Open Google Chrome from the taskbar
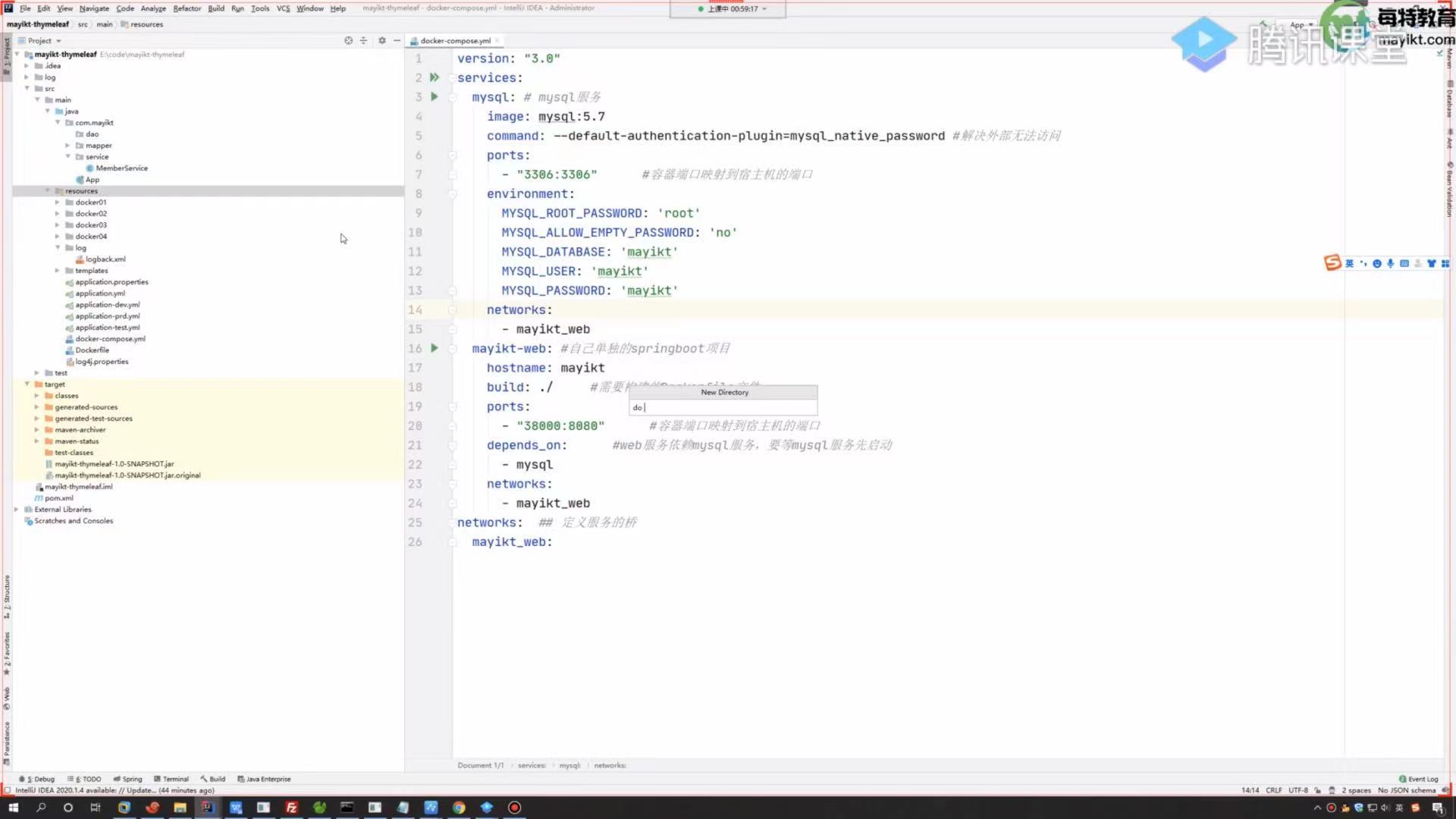The width and height of the screenshot is (1456, 819). coord(459,808)
